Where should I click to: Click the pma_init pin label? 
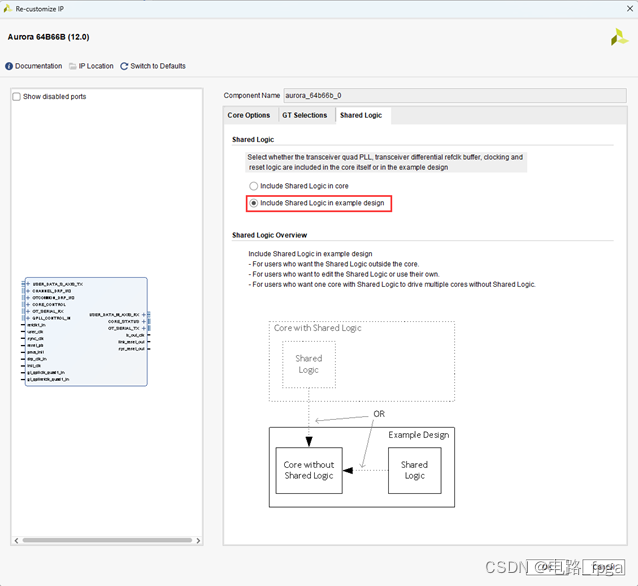[x=36, y=352]
